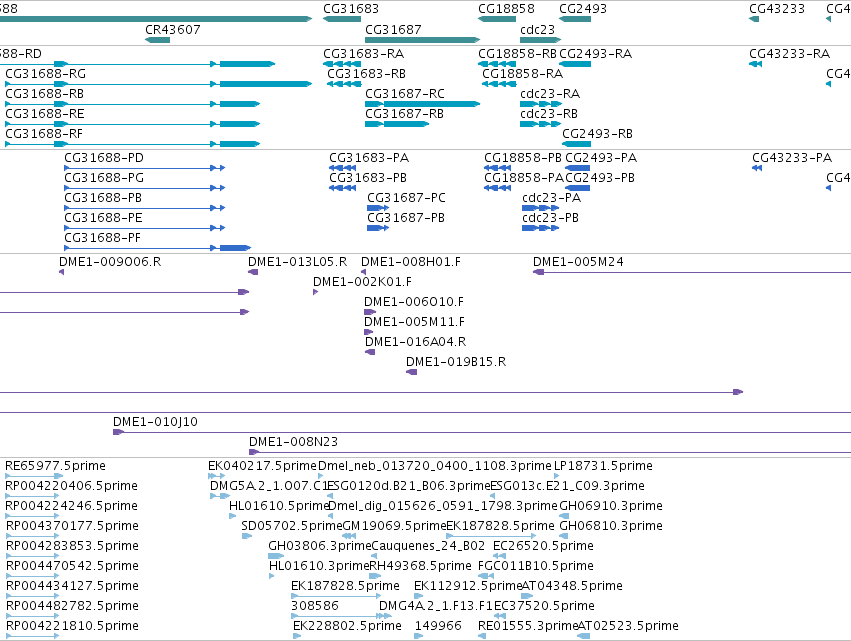Select transcript CG31688-RB
The image size is (851, 641).
coord(45,93)
